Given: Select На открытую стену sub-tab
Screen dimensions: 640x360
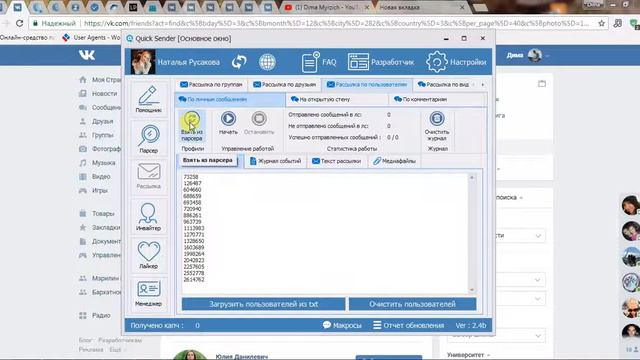Looking at the screenshot, I should coord(336,99).
